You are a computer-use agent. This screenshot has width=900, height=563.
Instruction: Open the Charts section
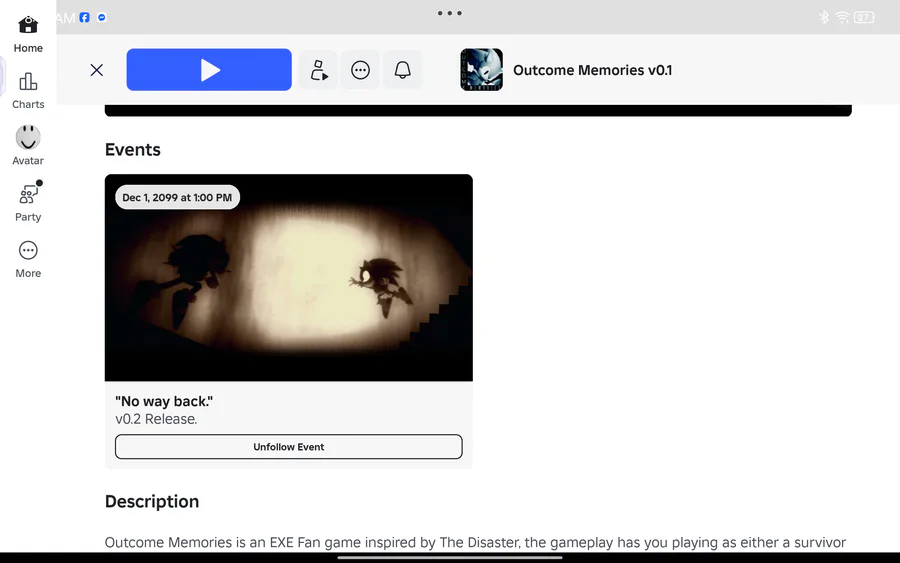point(28,91)
